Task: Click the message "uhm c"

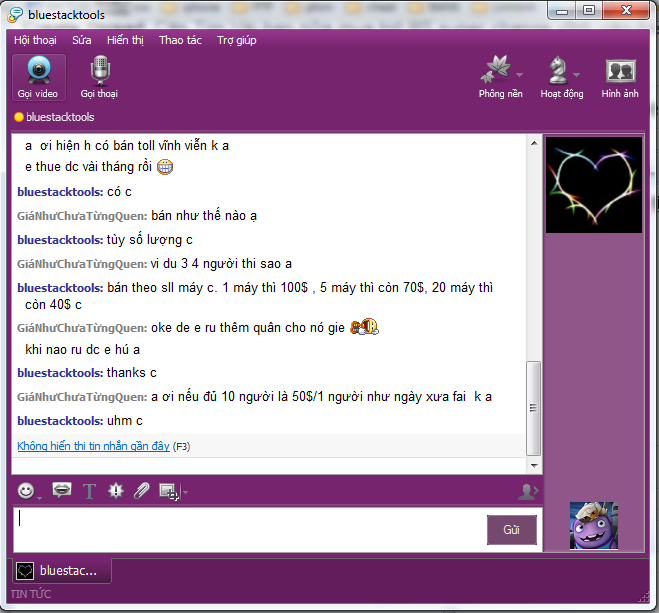Action: coord(125,421)
